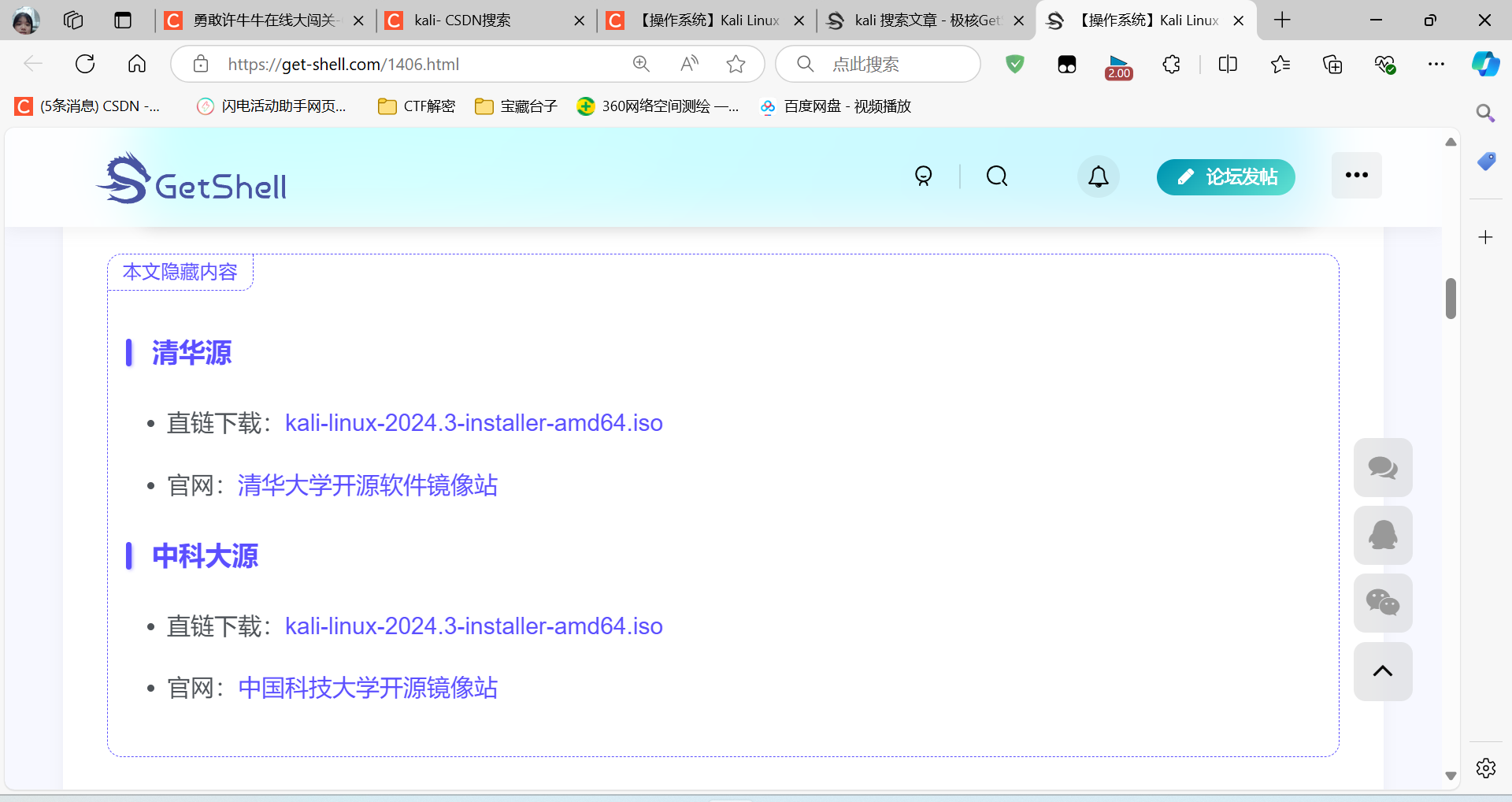The image size is (1512, 802).
Task: Open the WeChat floating button
Action: pos(1383,603)
